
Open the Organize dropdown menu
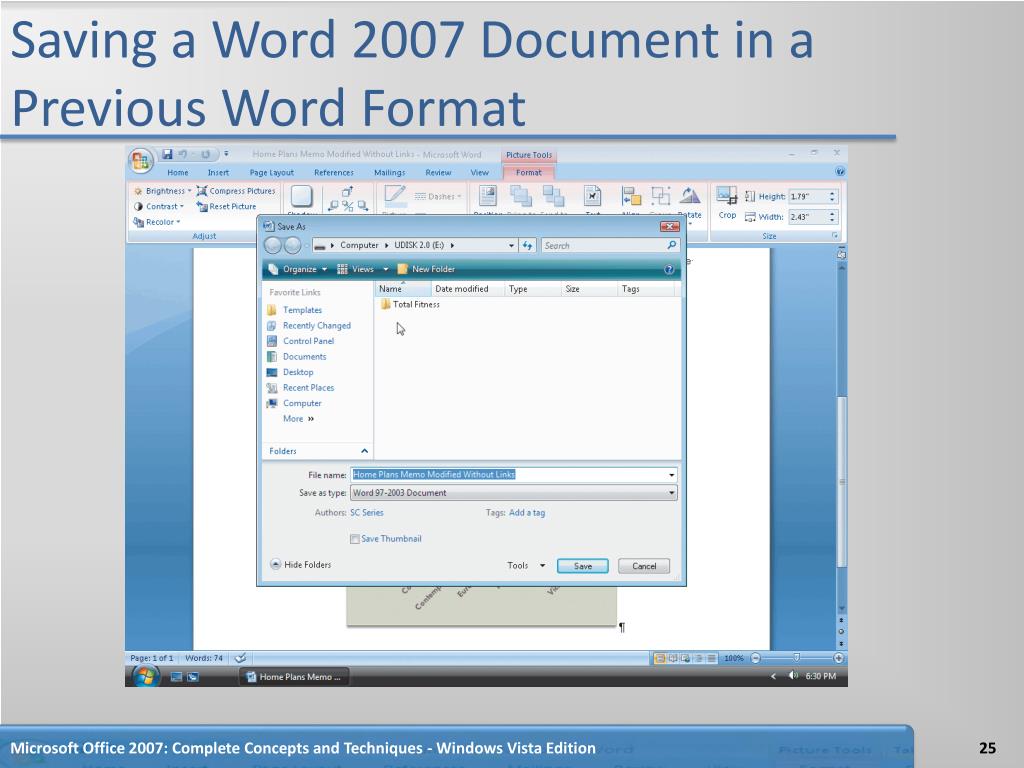tap(298, 269)
